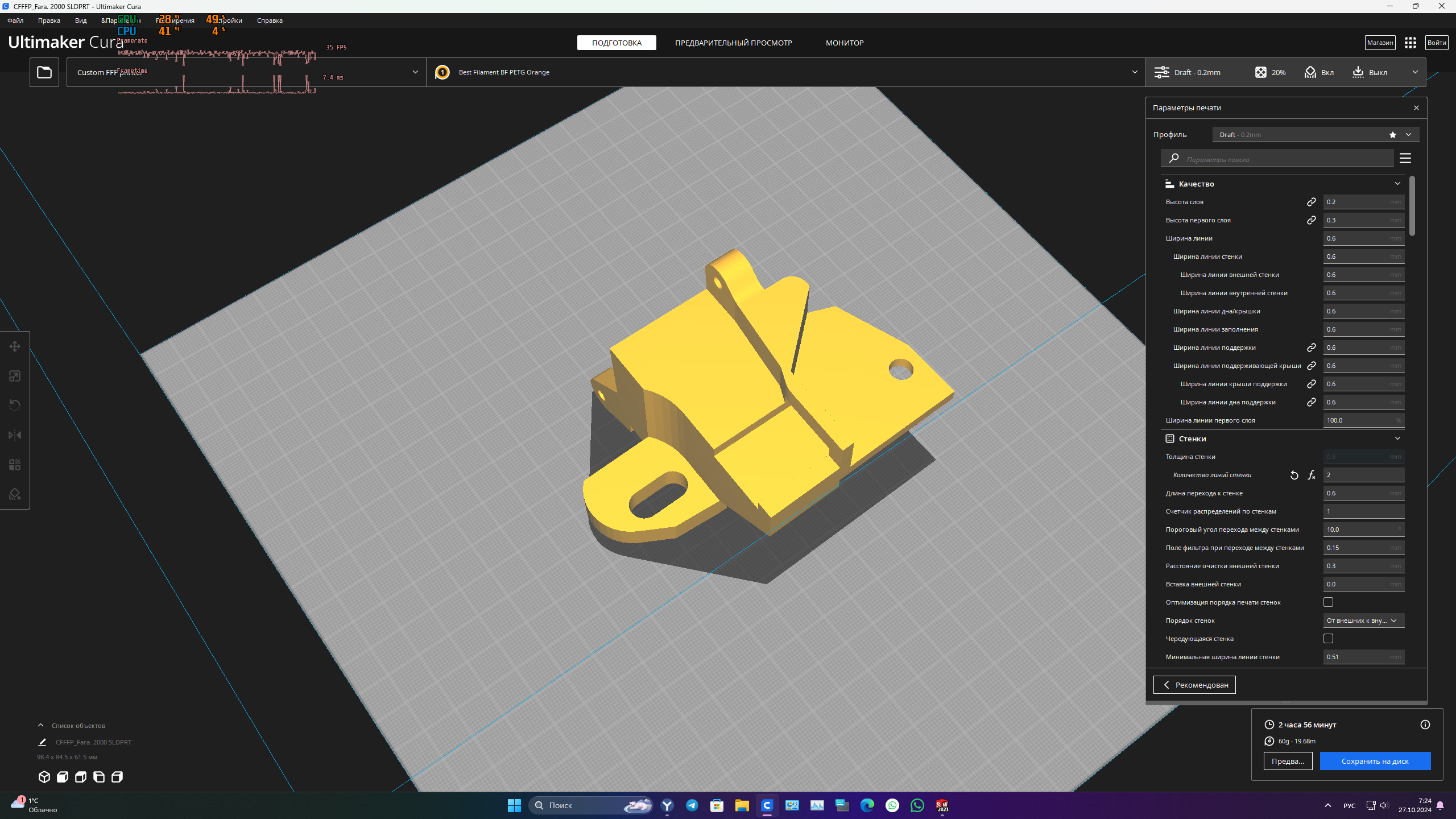Open file with the folder icon button
This screenshot has height=819, width=1456.
[x=44, y=72]
